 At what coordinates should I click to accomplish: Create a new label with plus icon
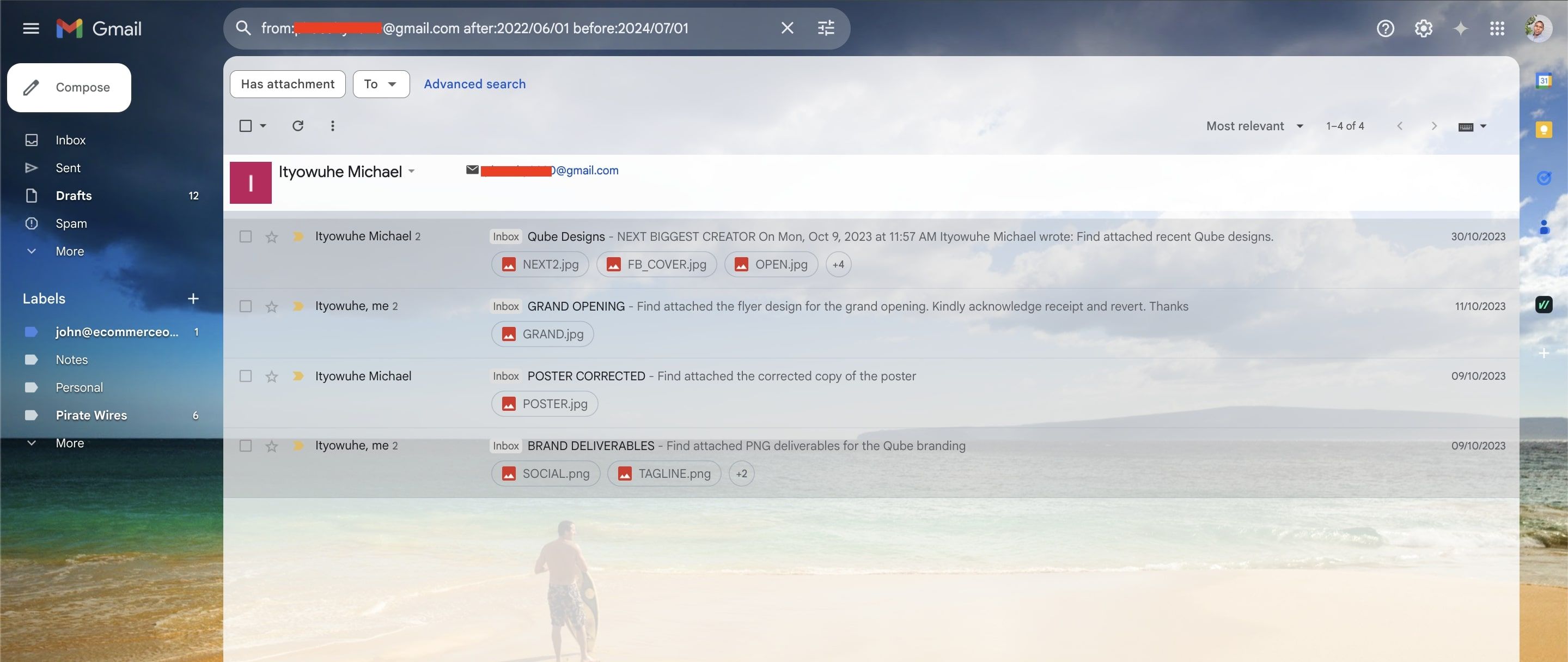click(193, 299)
